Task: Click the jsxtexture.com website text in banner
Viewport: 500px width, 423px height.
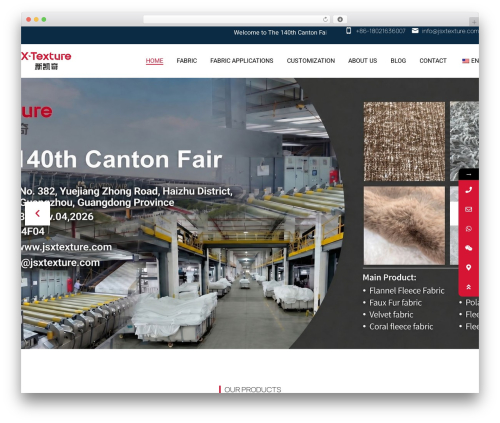Action: (x=66, y=247)
